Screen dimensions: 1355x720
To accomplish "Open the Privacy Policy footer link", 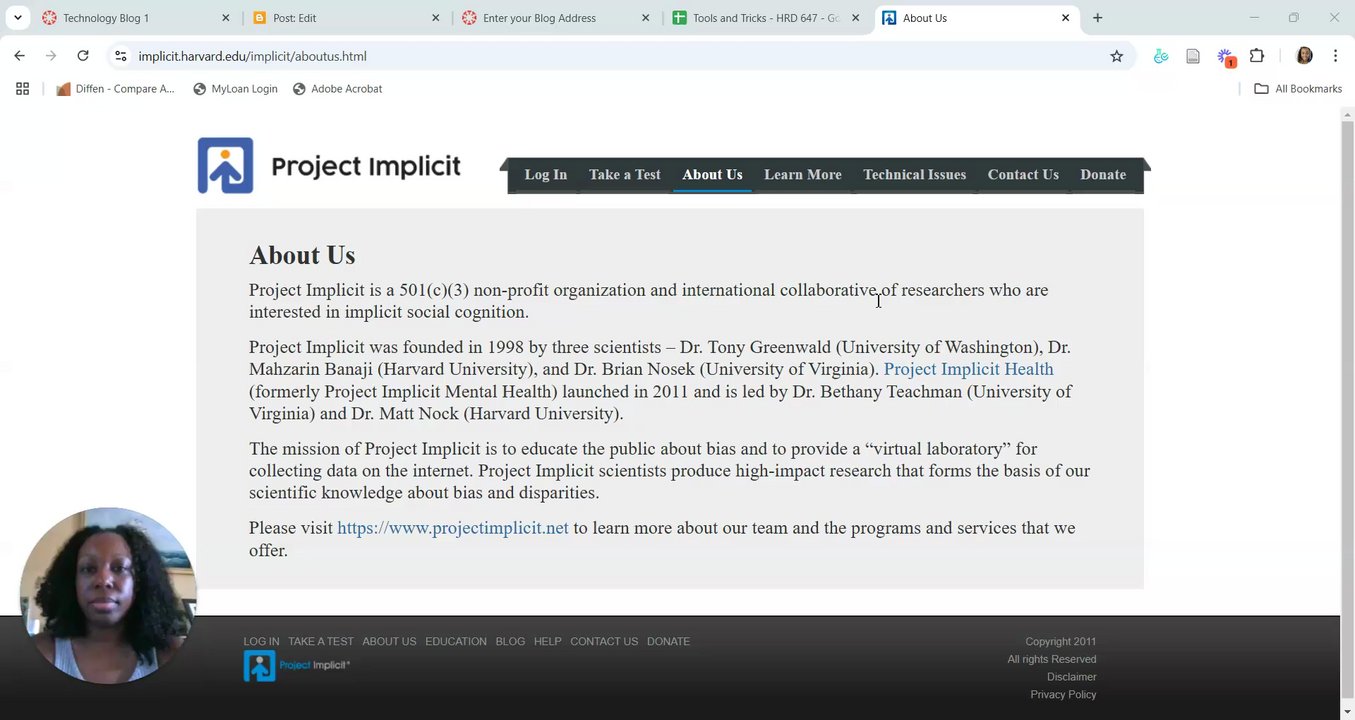I will tap(1063, 694).
